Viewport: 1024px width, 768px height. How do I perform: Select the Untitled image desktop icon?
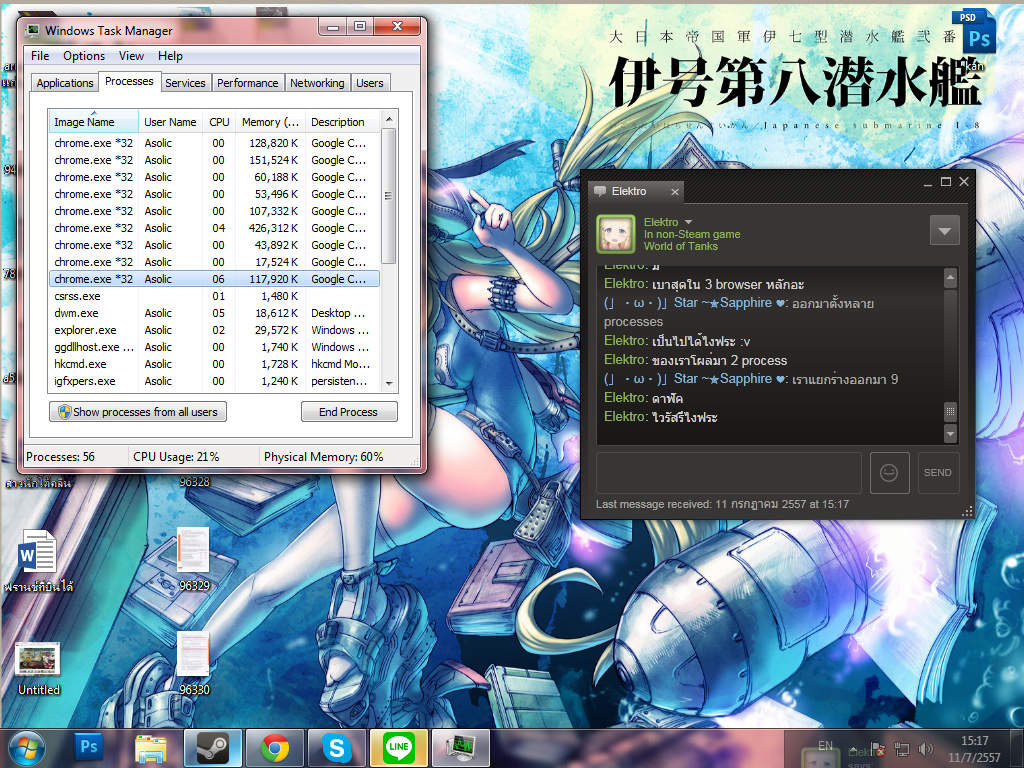38,669
